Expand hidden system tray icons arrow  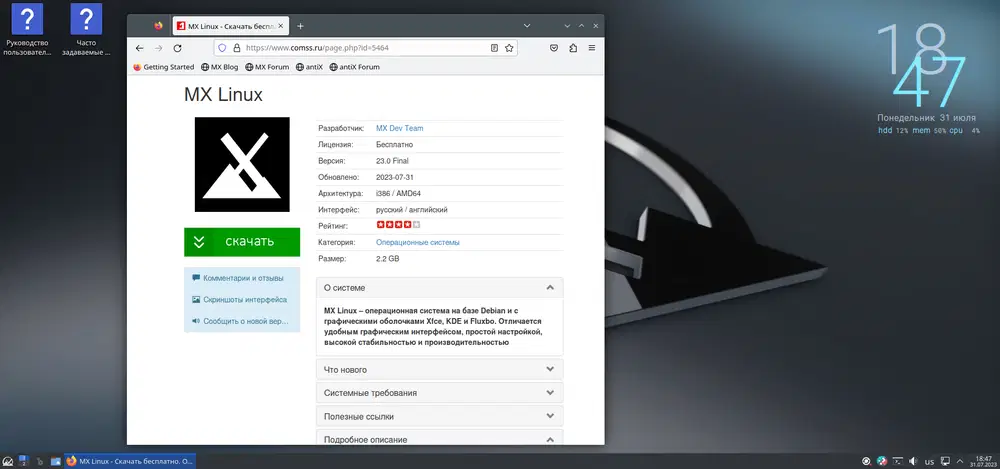click(959, 461)
